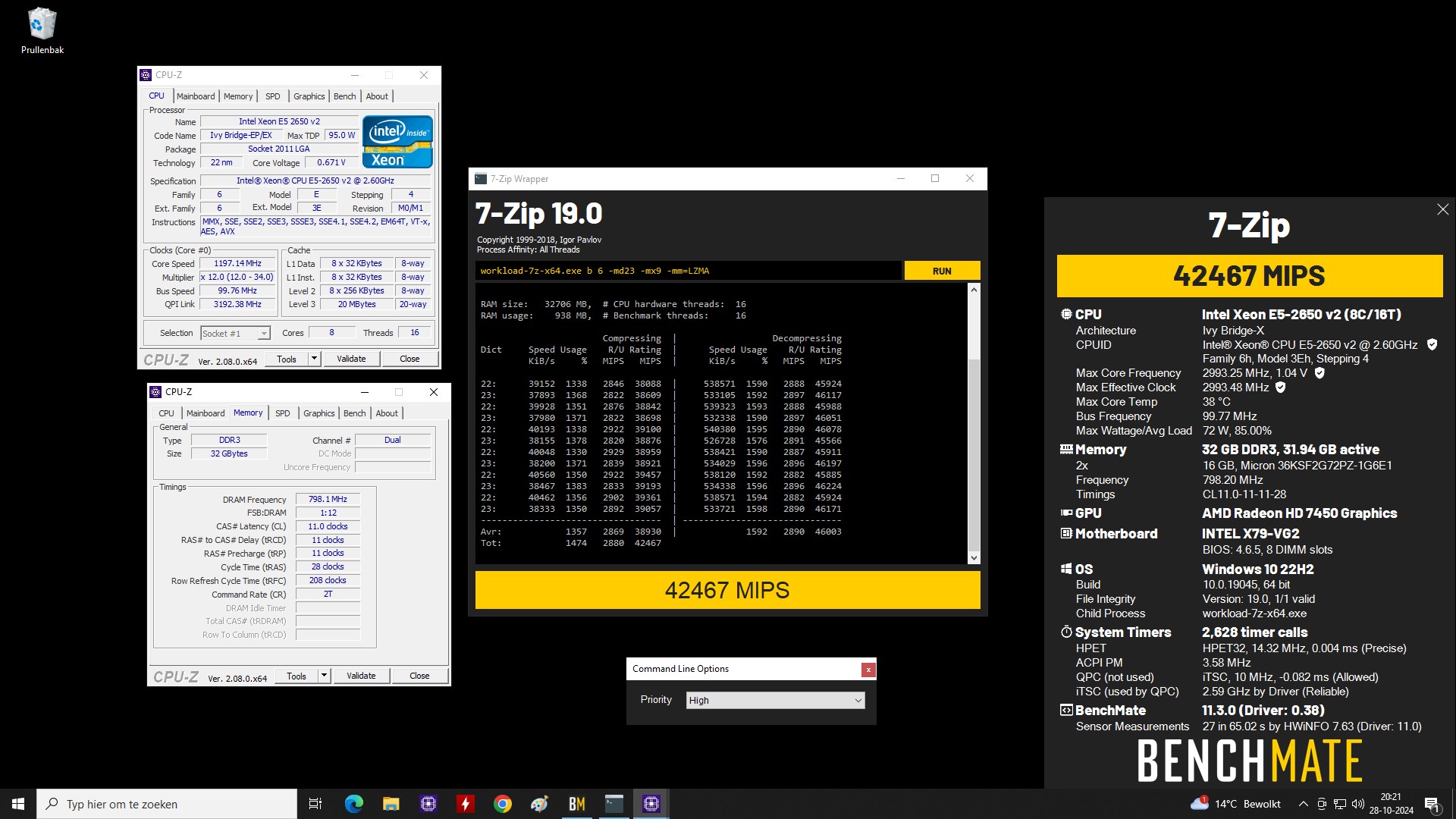Open SPD tab in top CPU-Z window
Screen dimensions: 1456x819
pyautogui.click(x=273, y=96)
